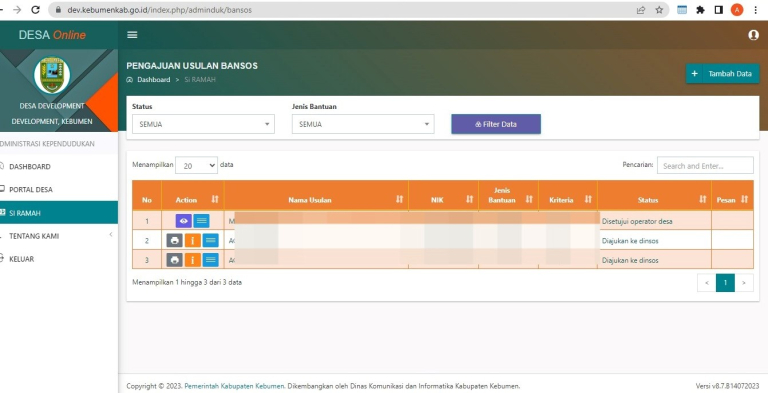Open Dashboard in the sidebar

click(x=29, y=167)
